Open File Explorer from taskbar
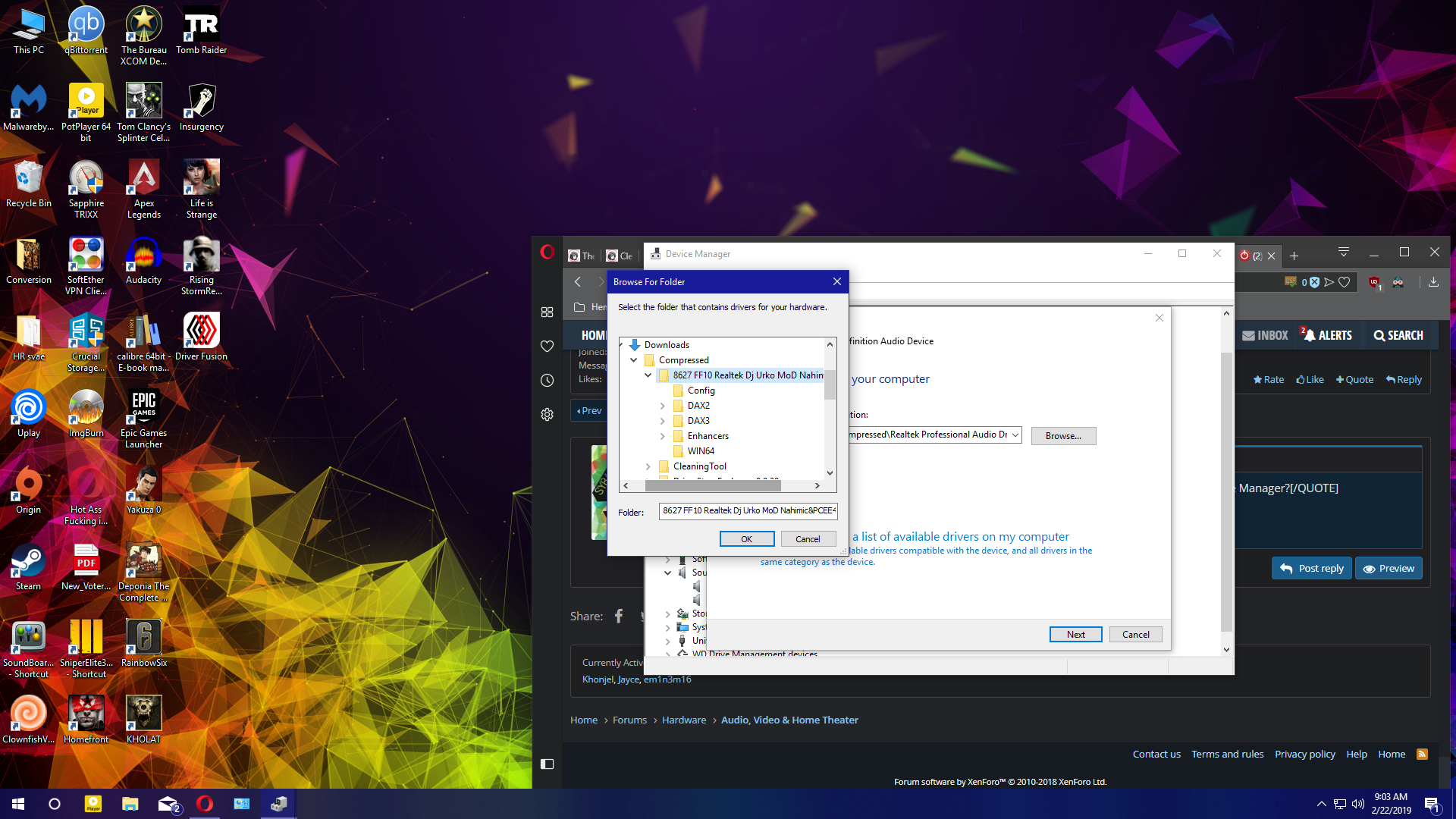Image resolution: width=1456 pixels, height=819 pixels. 130,804
